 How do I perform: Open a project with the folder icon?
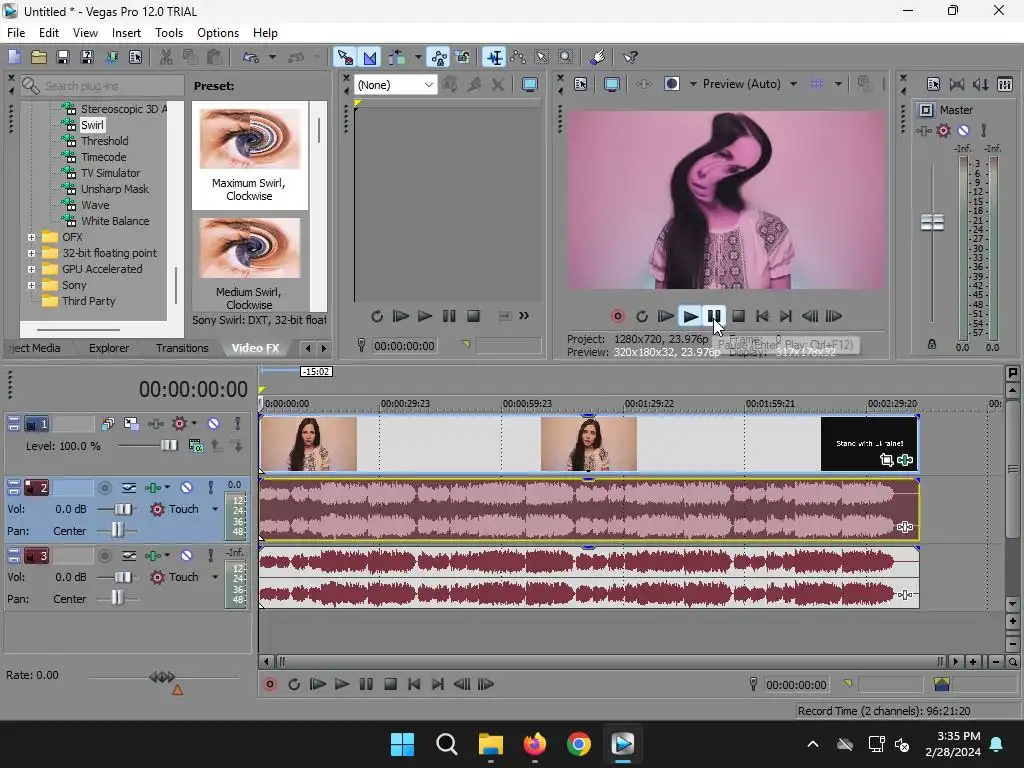click(x=39, y=57)
